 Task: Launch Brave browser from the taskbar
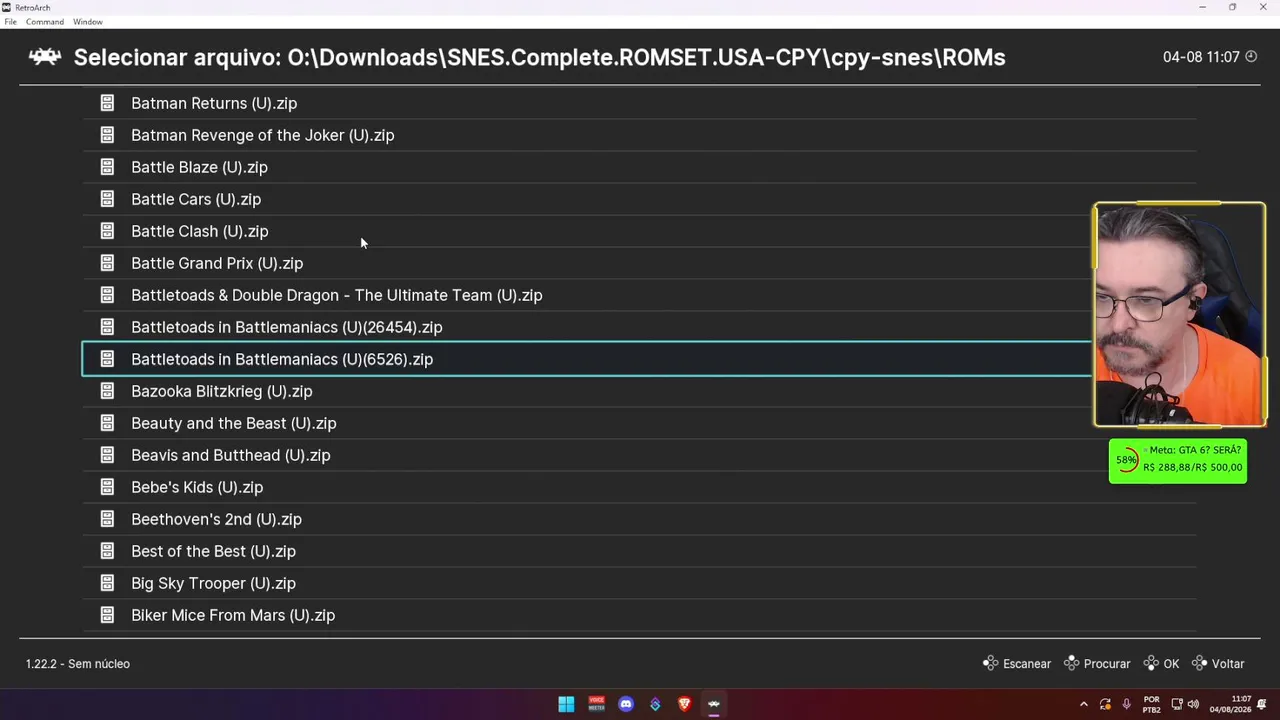point(685,704)
